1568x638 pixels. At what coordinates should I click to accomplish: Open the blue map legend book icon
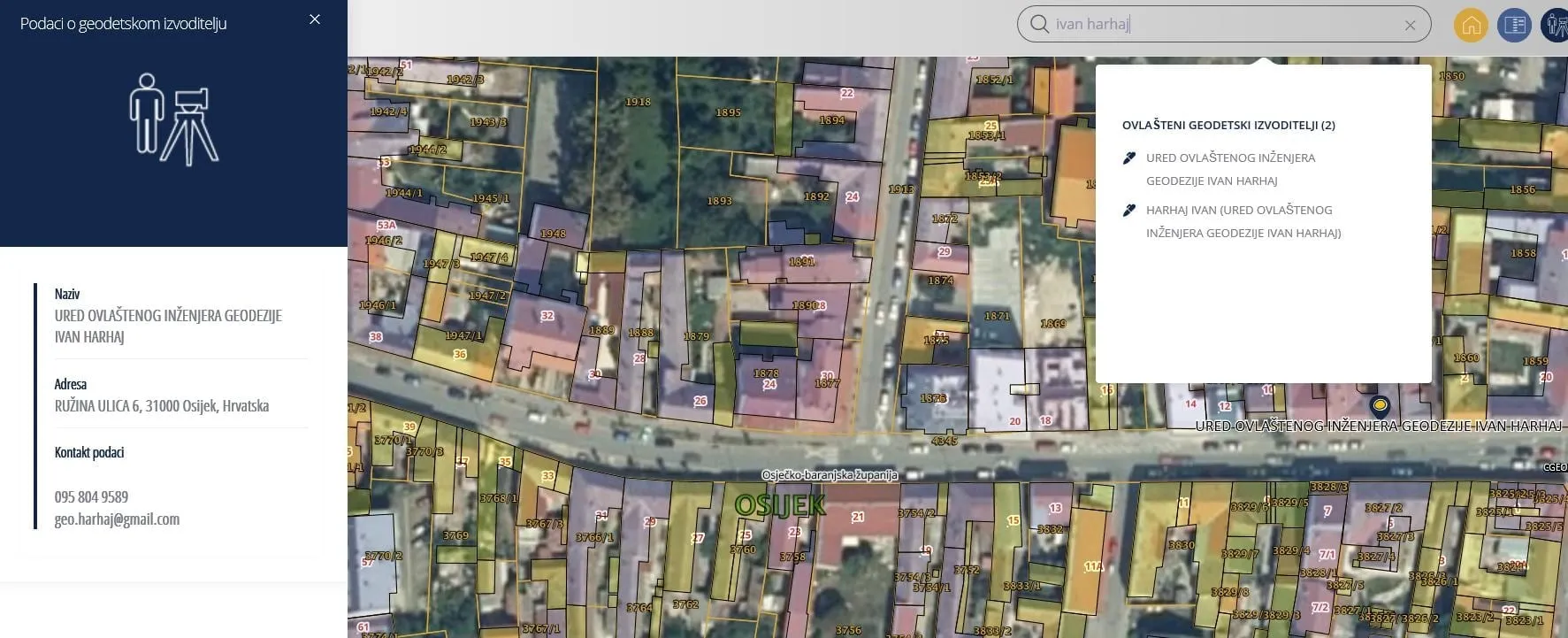pyautogui.click(x=1514, y=25)
